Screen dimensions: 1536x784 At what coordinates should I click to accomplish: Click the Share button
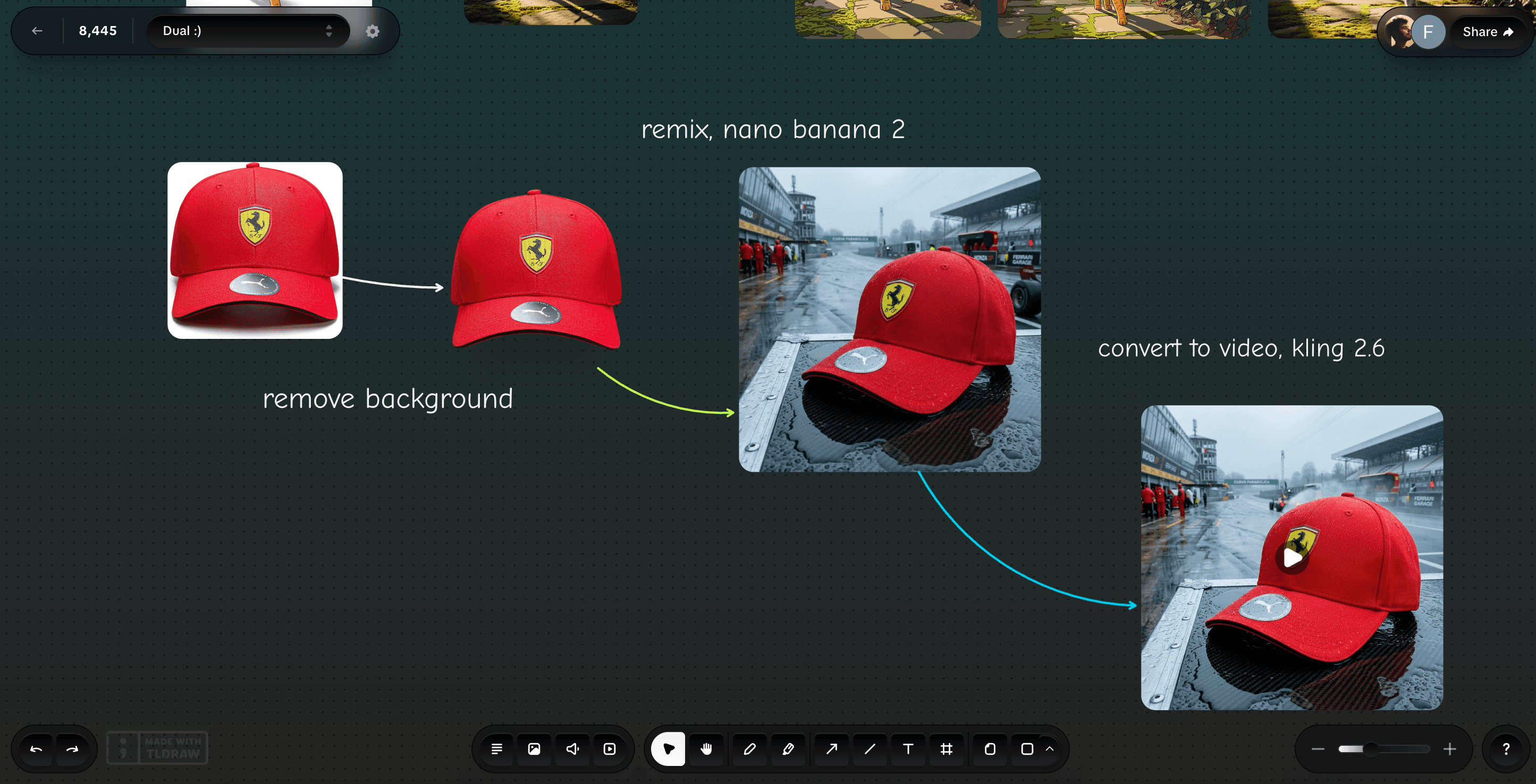pyautogui.click(x=1487, y=32)
